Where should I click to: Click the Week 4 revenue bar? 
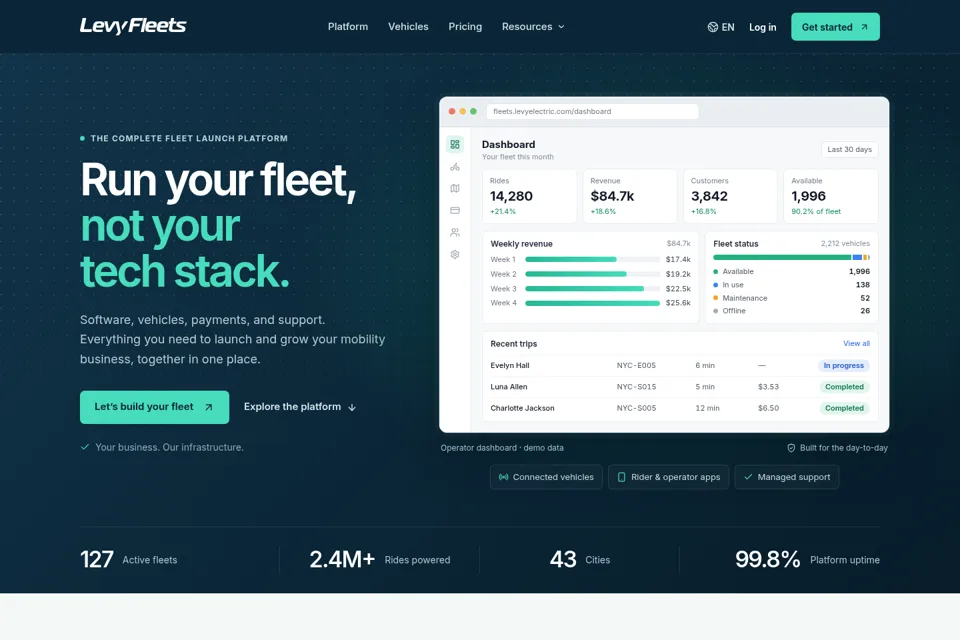click(x=592, y=303)
